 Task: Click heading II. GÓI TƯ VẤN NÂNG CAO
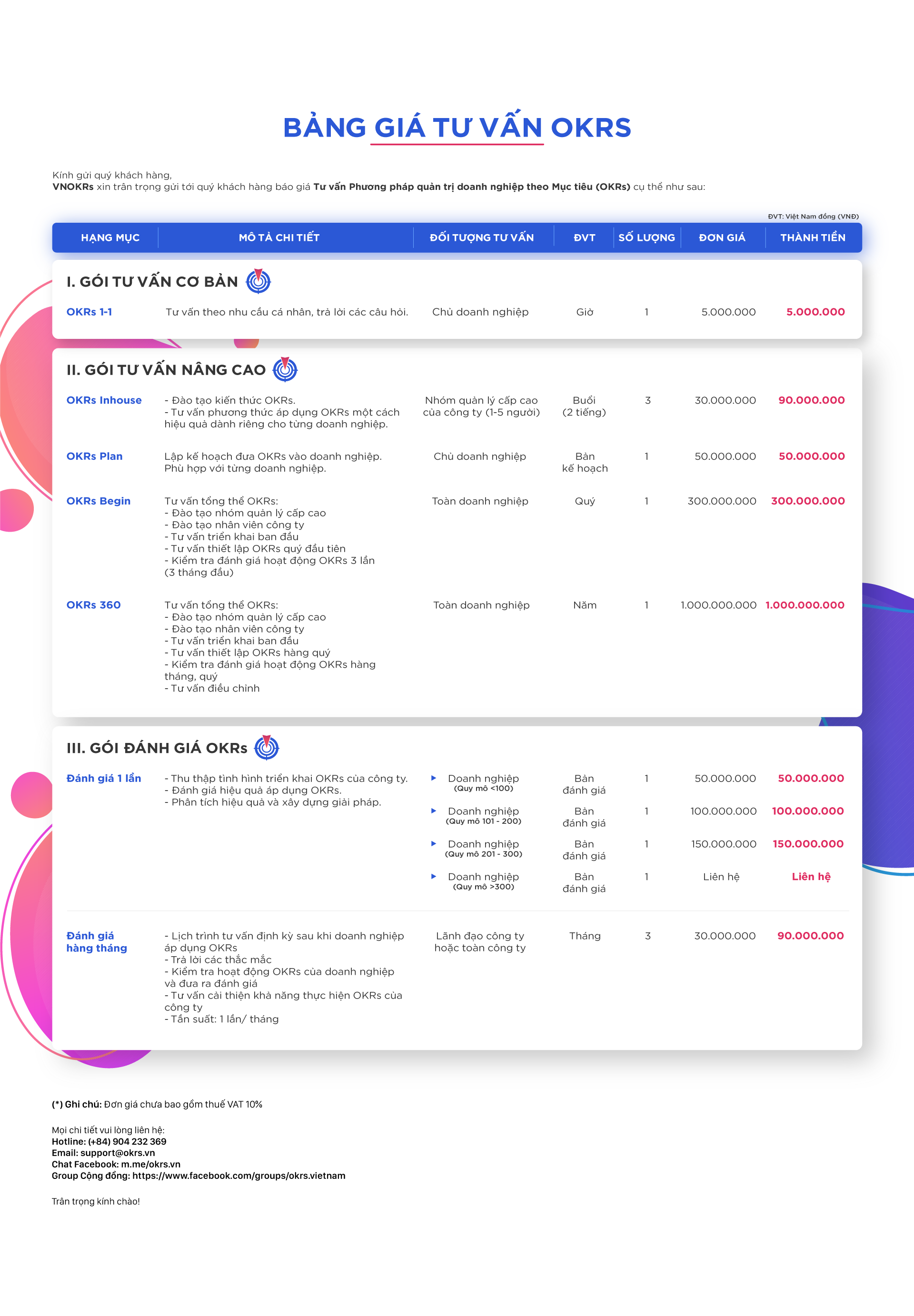(x=166, y=370)
